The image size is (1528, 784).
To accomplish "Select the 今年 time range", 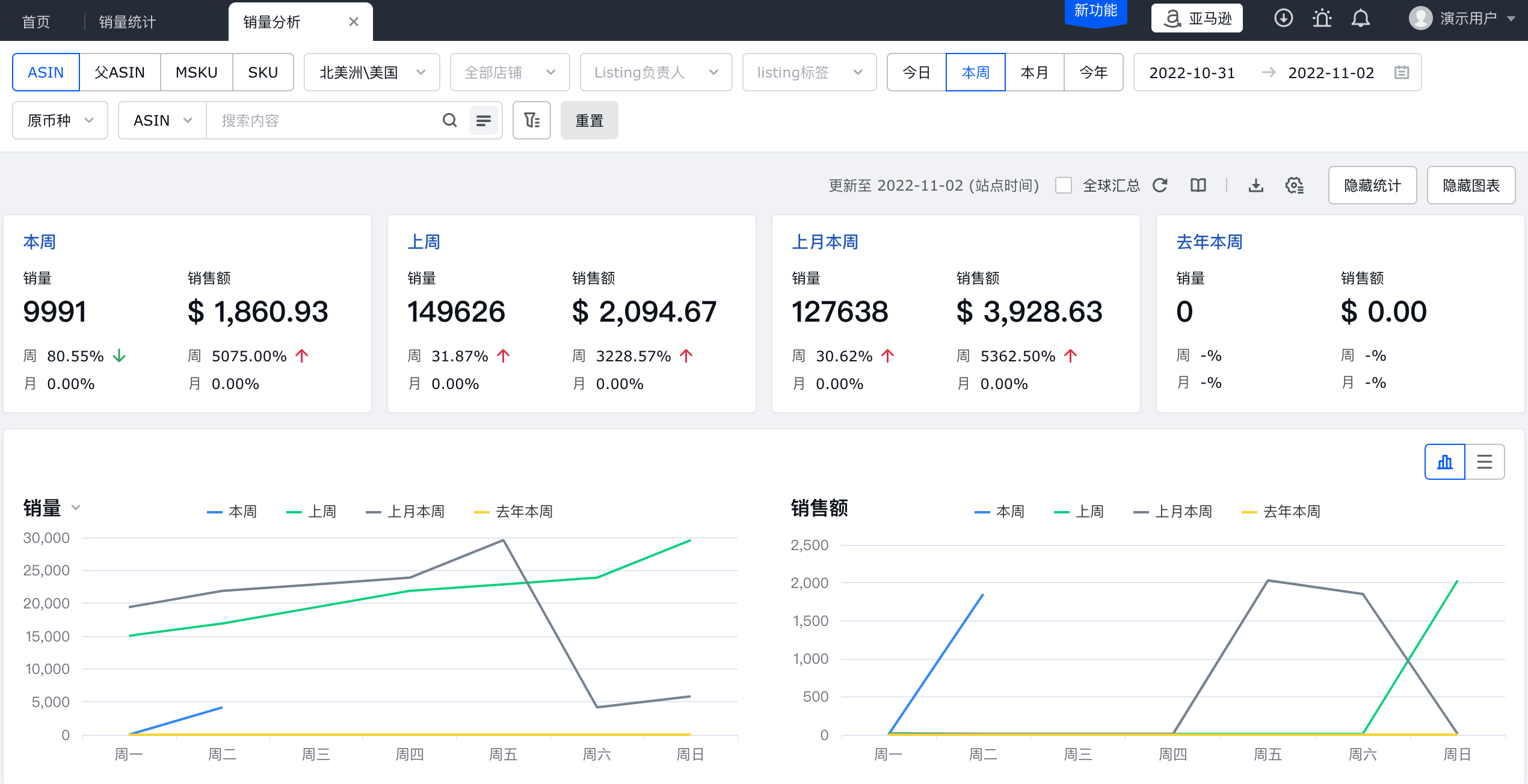I will [x=1094, y=72].
